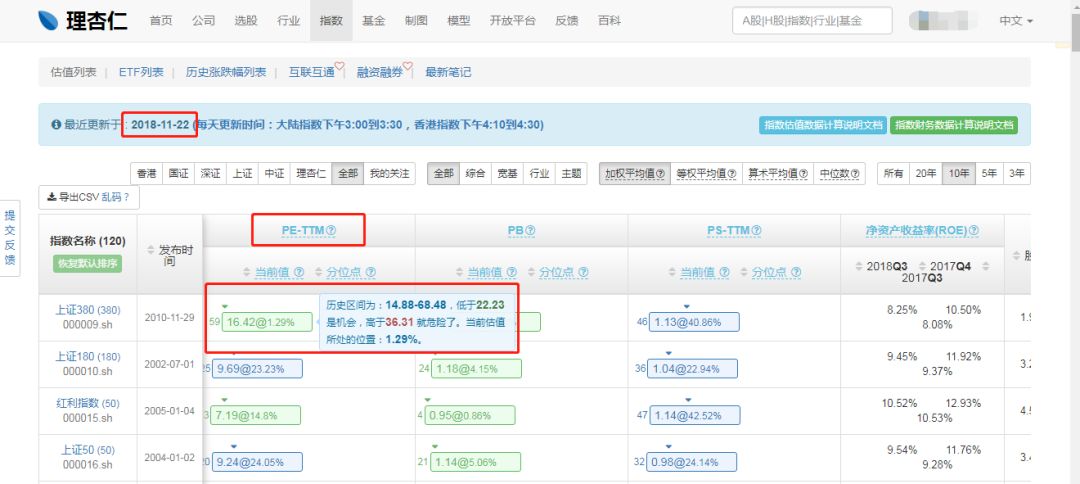Click PB value 0.95@0.86%
This screenshot has width=1080, height=484.
[470, 415]
